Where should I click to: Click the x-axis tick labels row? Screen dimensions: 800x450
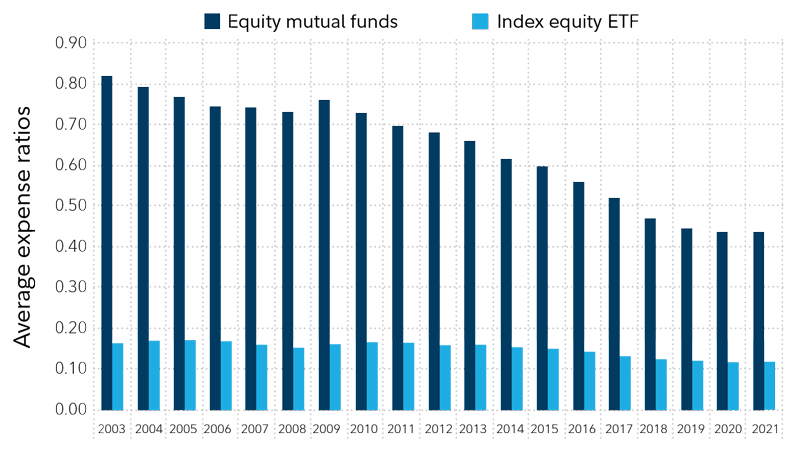[440, 429]
